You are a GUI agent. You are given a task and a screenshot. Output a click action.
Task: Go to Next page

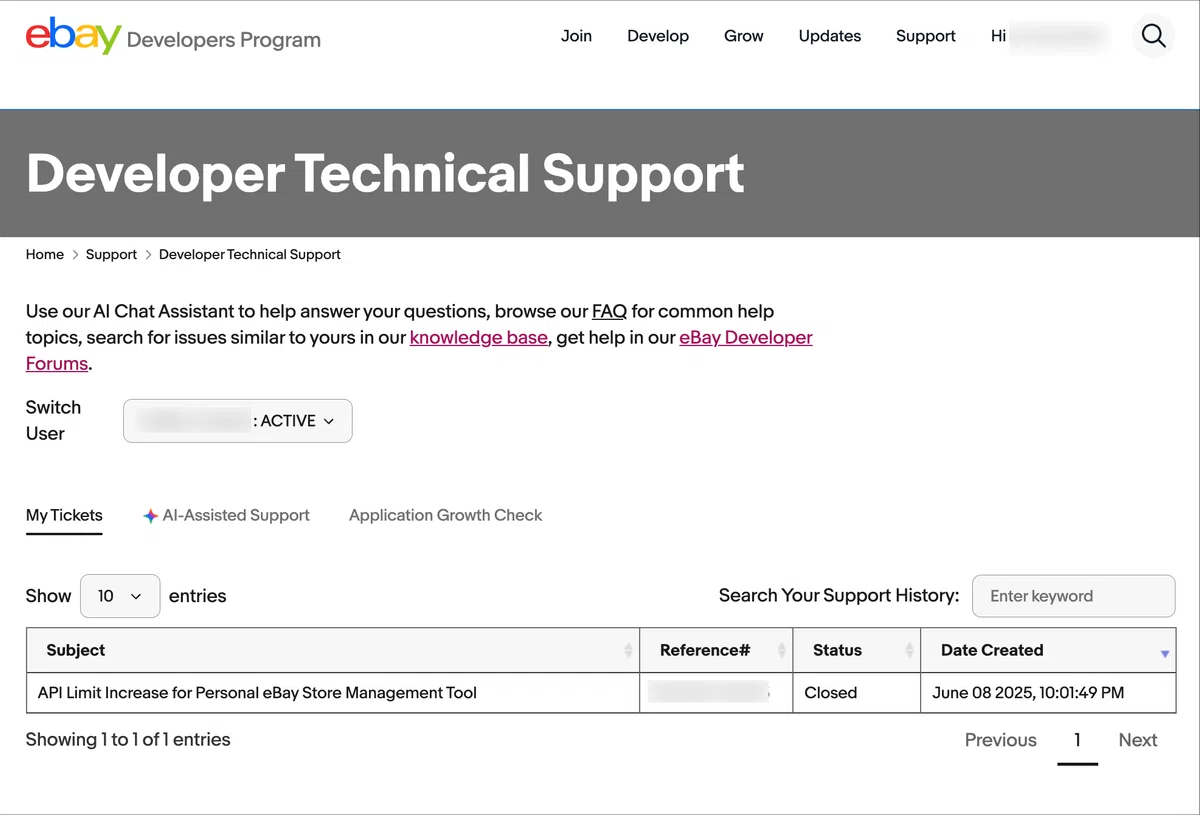click(x=1138, y=740)
